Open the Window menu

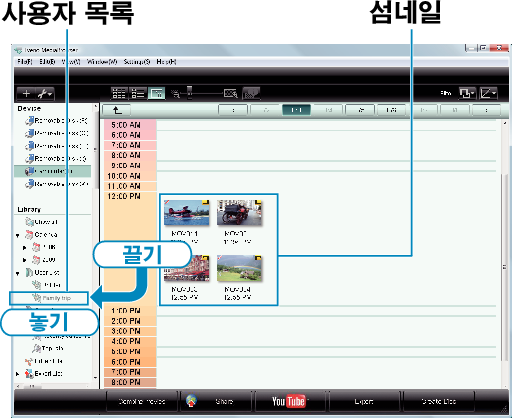coord(102,62)
